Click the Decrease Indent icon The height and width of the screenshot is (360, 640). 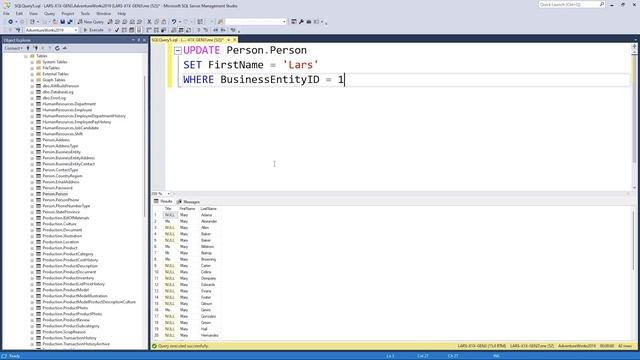[216, 30]
